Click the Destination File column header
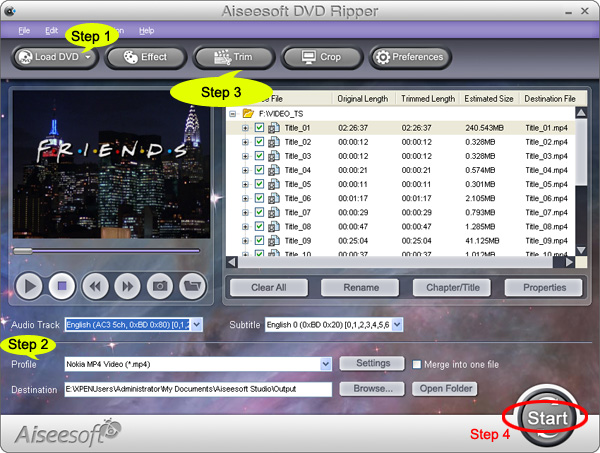Image resolution: width=600 pixels, height=453 pixels. coord(550,99)
